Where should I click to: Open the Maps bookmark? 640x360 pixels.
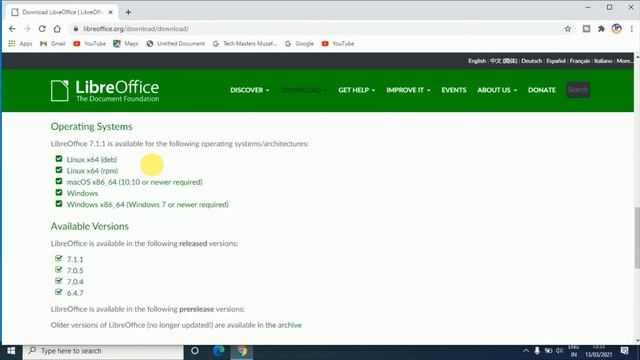pos(126,43)
